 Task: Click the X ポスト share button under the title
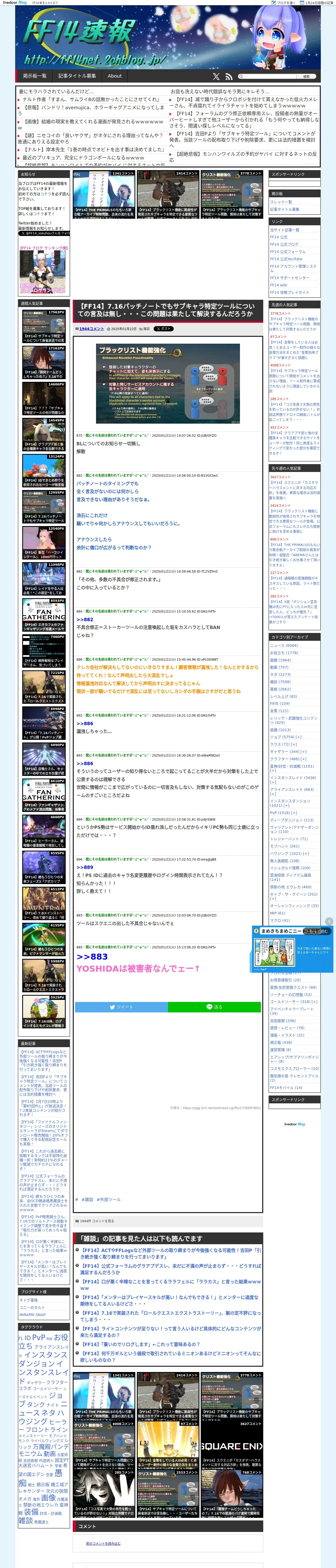point(164,329)
